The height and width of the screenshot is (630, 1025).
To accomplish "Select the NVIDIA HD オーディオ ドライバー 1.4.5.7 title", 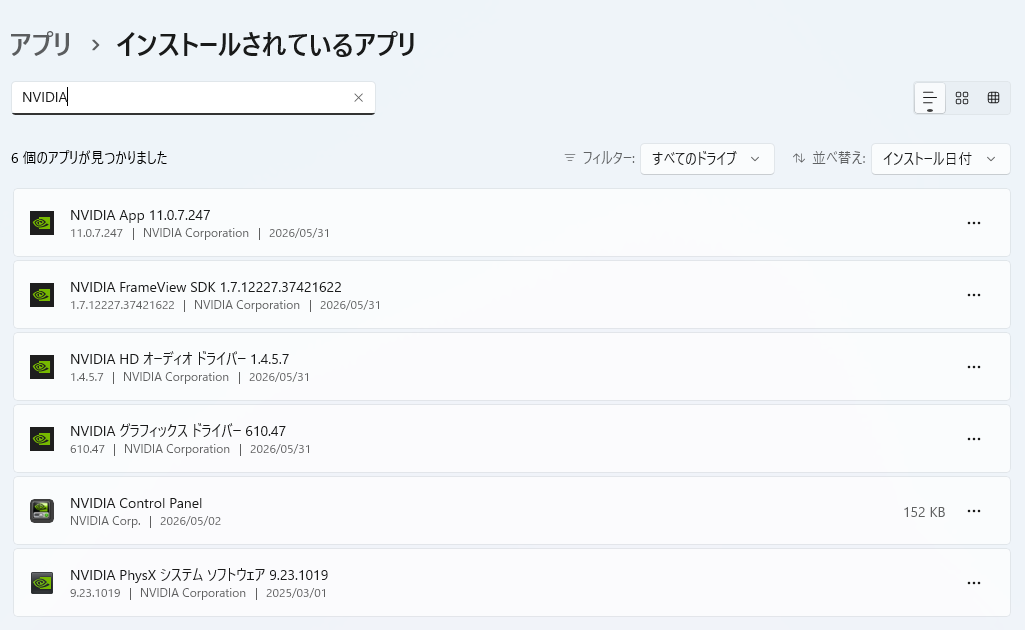I will tap(179, 359).
